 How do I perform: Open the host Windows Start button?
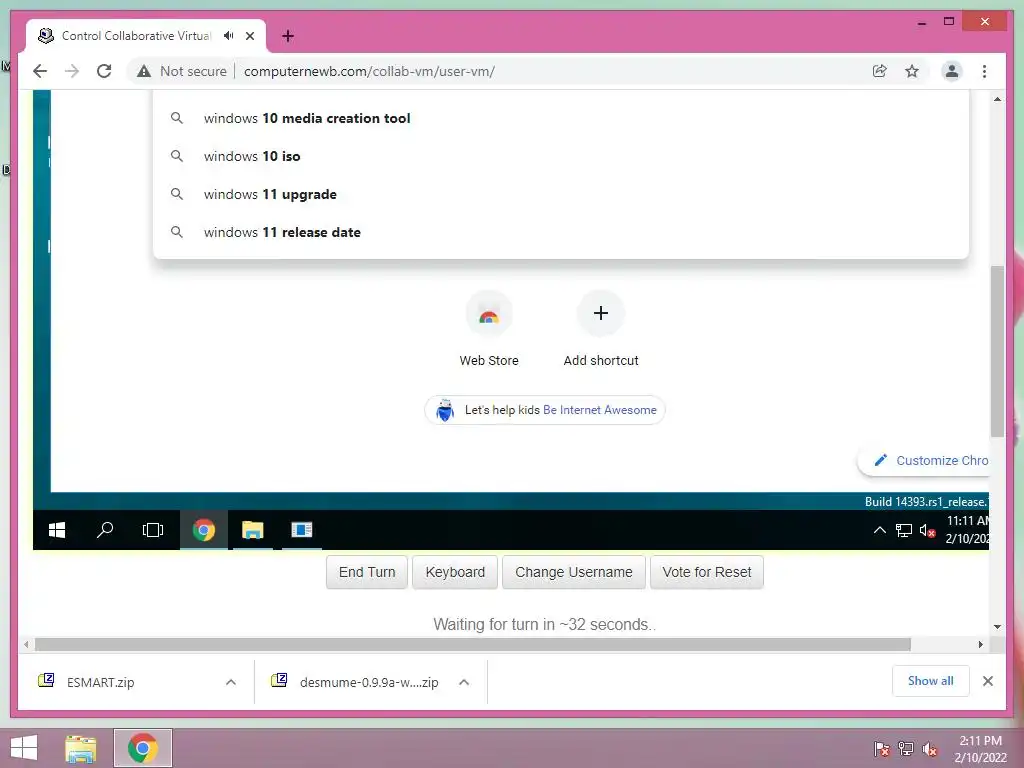point(24,748)
